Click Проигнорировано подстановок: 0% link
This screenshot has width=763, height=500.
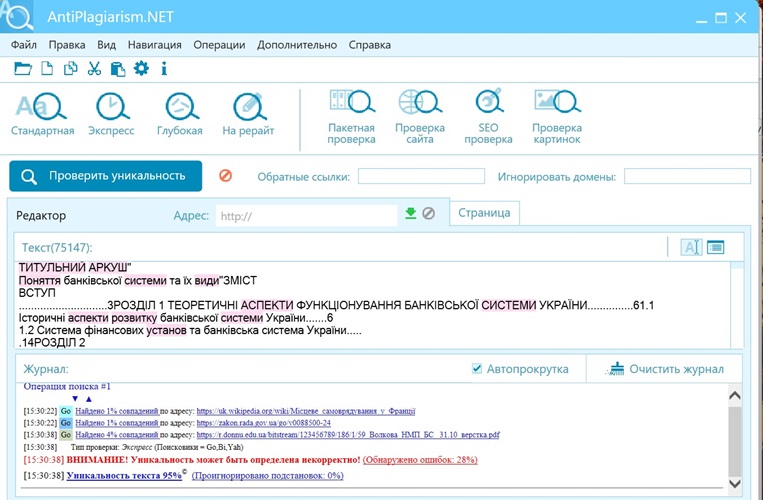[x=268, y=476]
